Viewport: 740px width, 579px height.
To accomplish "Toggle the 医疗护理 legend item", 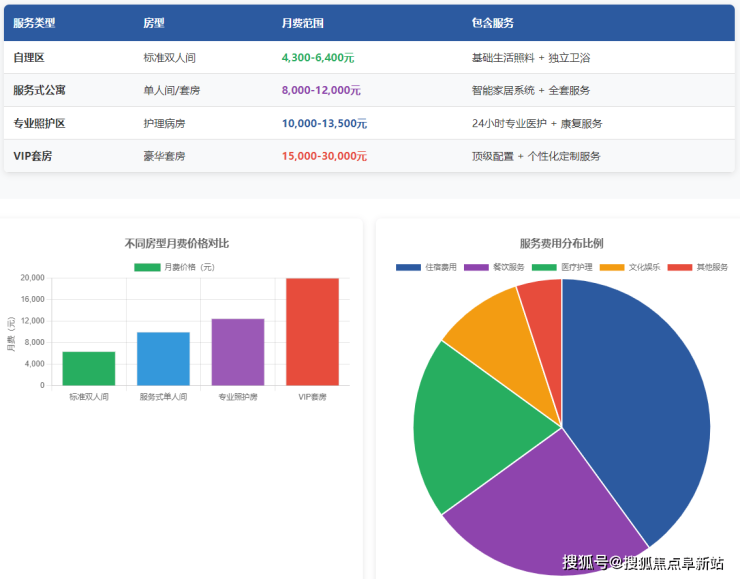I will click(562, 267).
